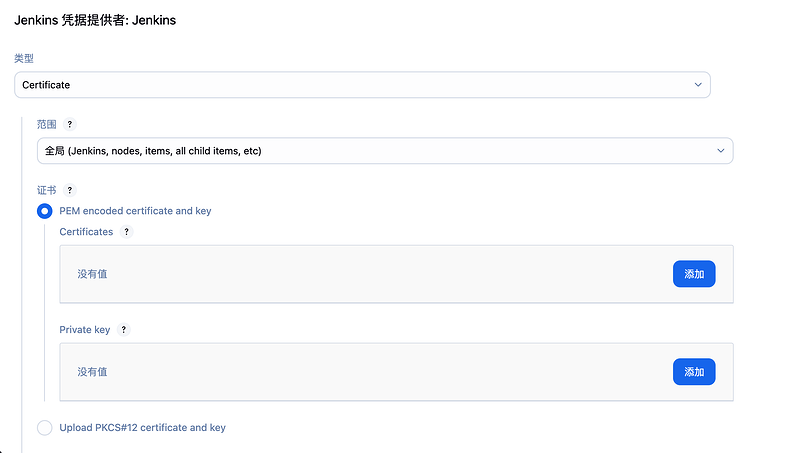
Task: Click the Upload PKCS#12 certificate and key label
Action: 142,427
